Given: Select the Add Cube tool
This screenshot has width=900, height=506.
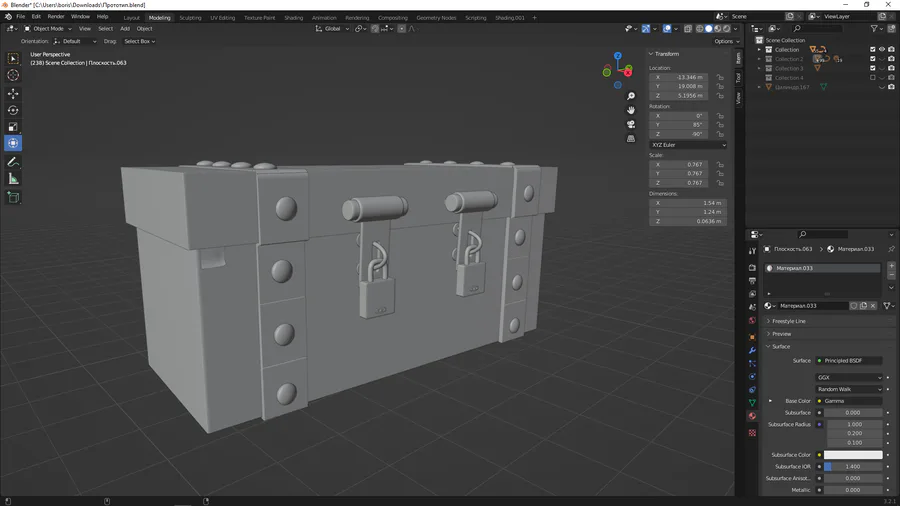Looking at the screenshot, I should [x=13, y=198].
